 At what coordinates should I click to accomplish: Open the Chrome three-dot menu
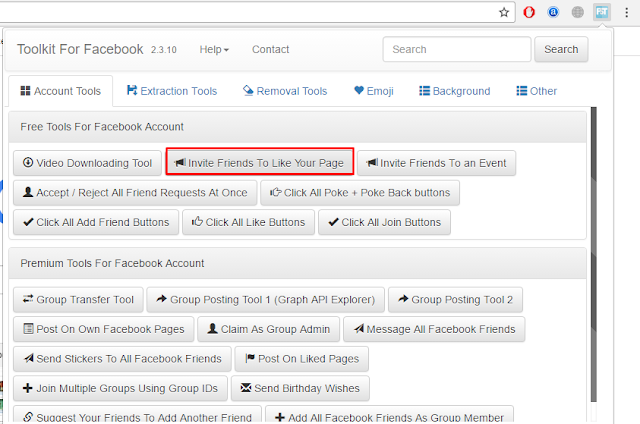[627, 12]
